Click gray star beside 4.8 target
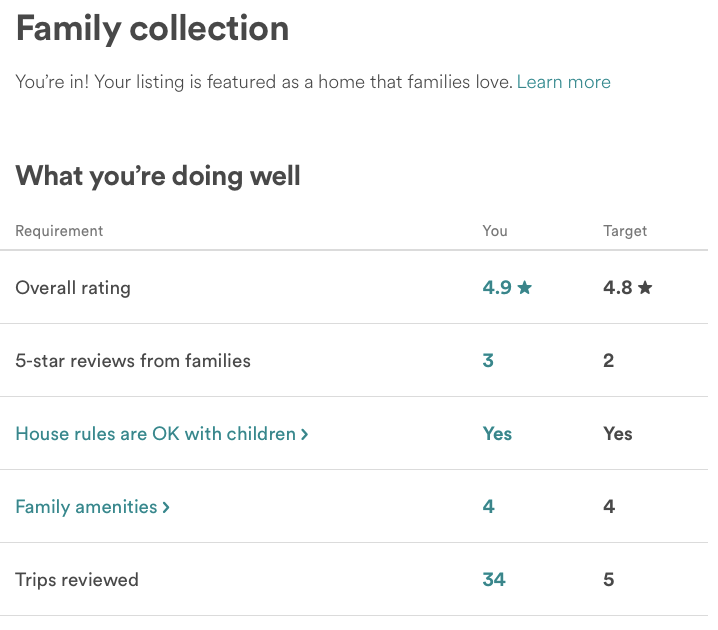The height and width of the screenshot is (630, 718). 645,288
